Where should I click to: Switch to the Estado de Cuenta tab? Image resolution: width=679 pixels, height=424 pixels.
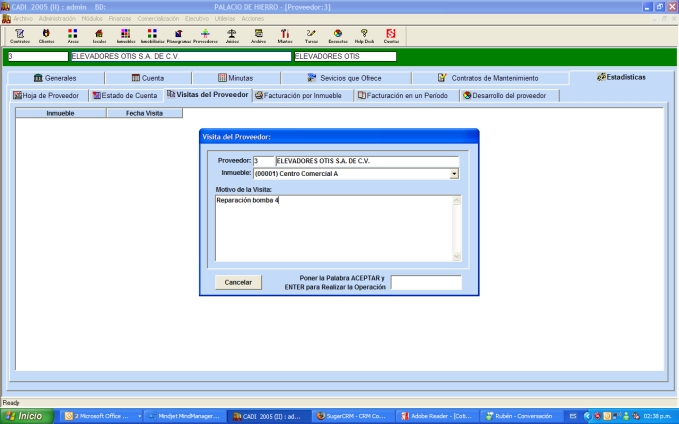tap(125, 95)
